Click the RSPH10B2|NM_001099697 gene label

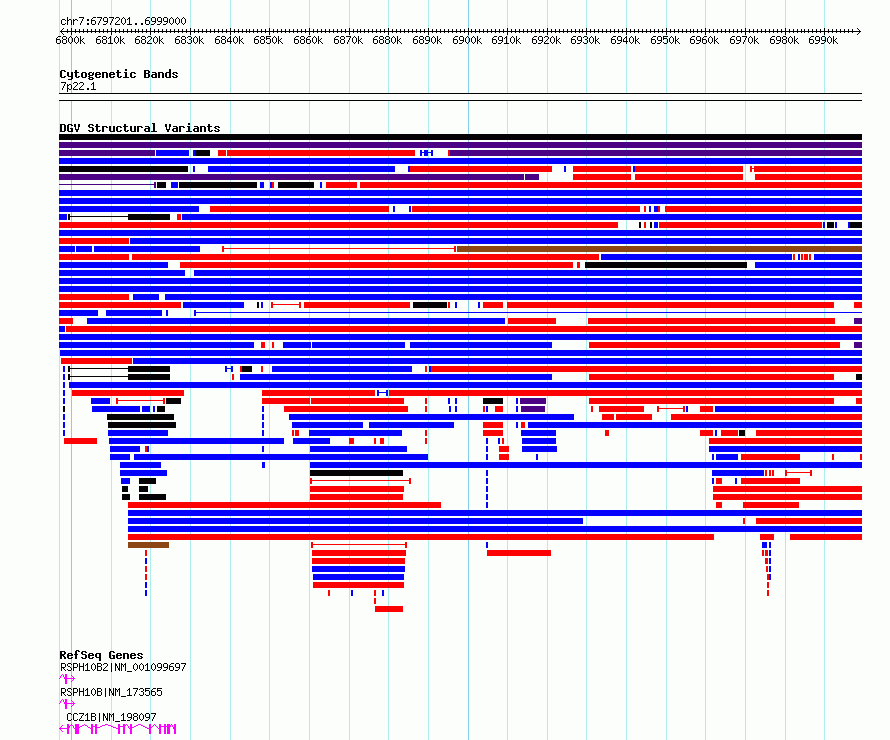[123, 667]
